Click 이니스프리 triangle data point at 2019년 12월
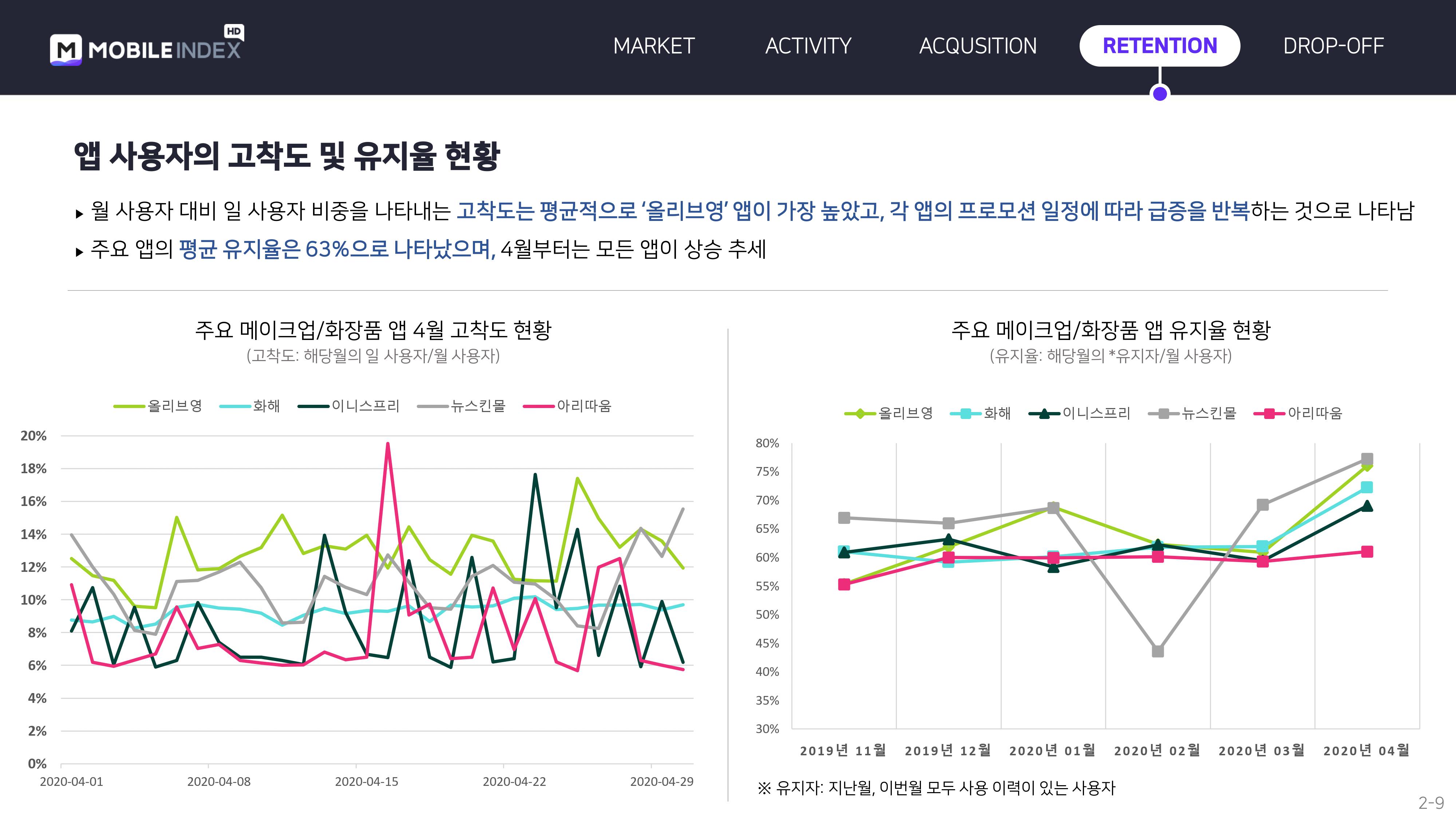Screen dimensions: 1456x819 [949, 539]
